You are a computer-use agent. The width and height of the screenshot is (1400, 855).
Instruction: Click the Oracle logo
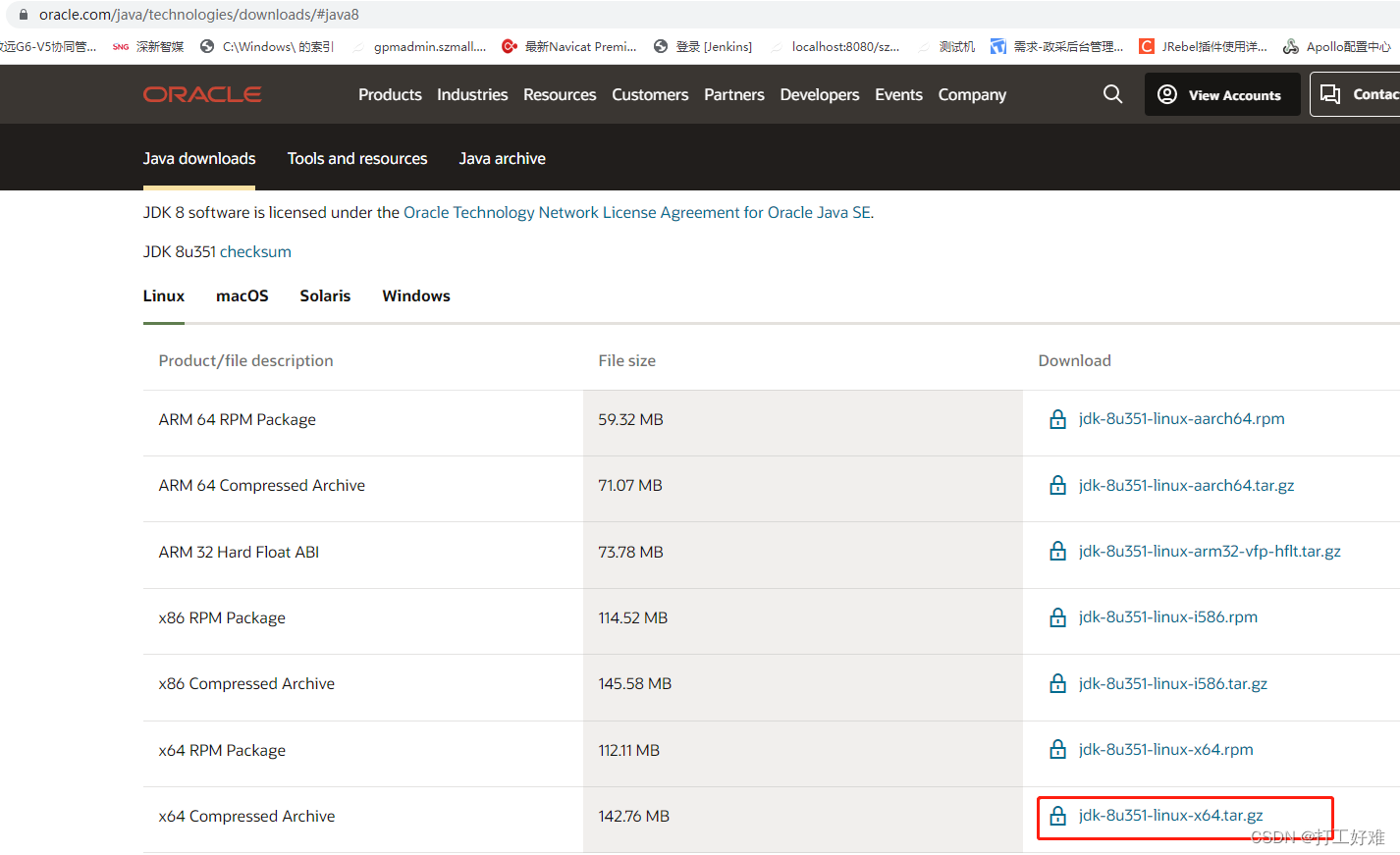202,94
